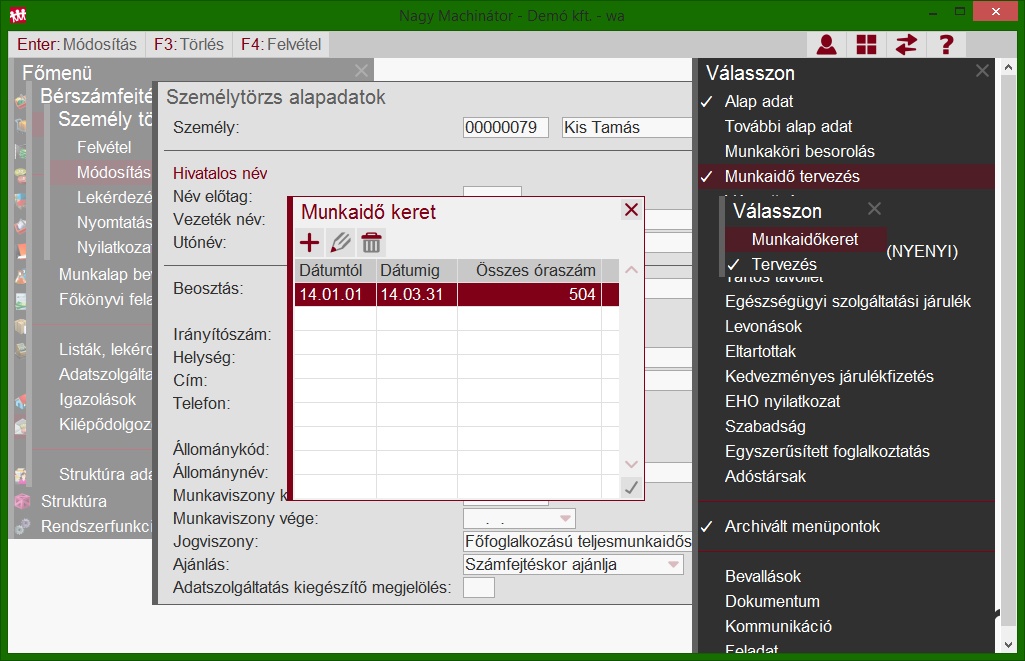
Task: Select the 14.03.31 date cell
Action: pyautogui.click(x=416, y=294)
